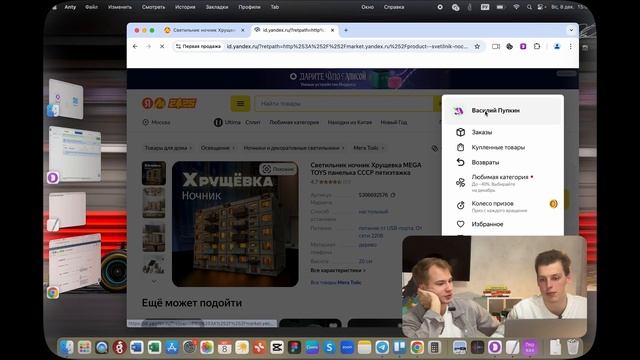Select the second product thumbnail

154,203
